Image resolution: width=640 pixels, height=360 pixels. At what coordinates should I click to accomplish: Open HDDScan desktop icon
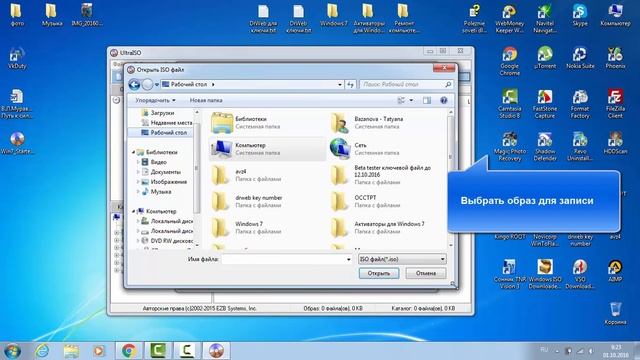615,143
